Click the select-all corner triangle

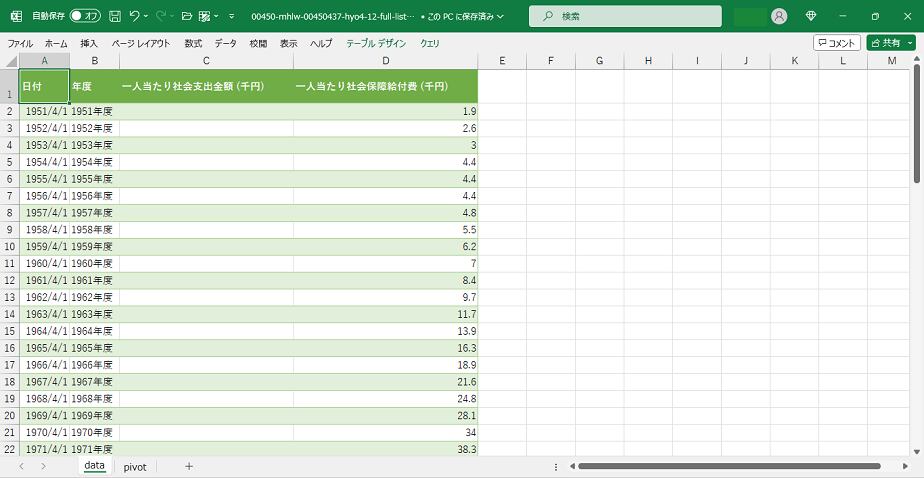pos(9,61)
